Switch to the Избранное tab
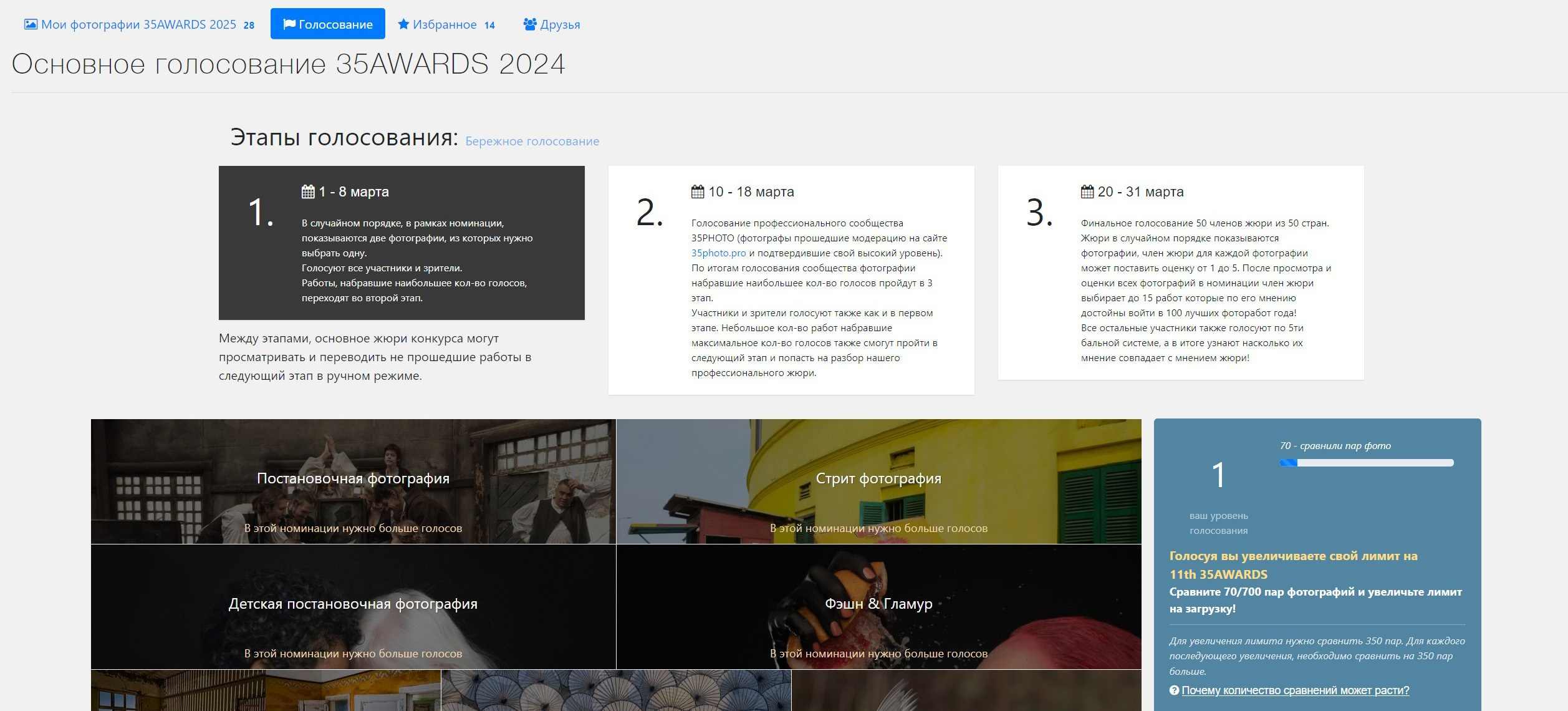Screen dimensions: 1568x711 445,24
